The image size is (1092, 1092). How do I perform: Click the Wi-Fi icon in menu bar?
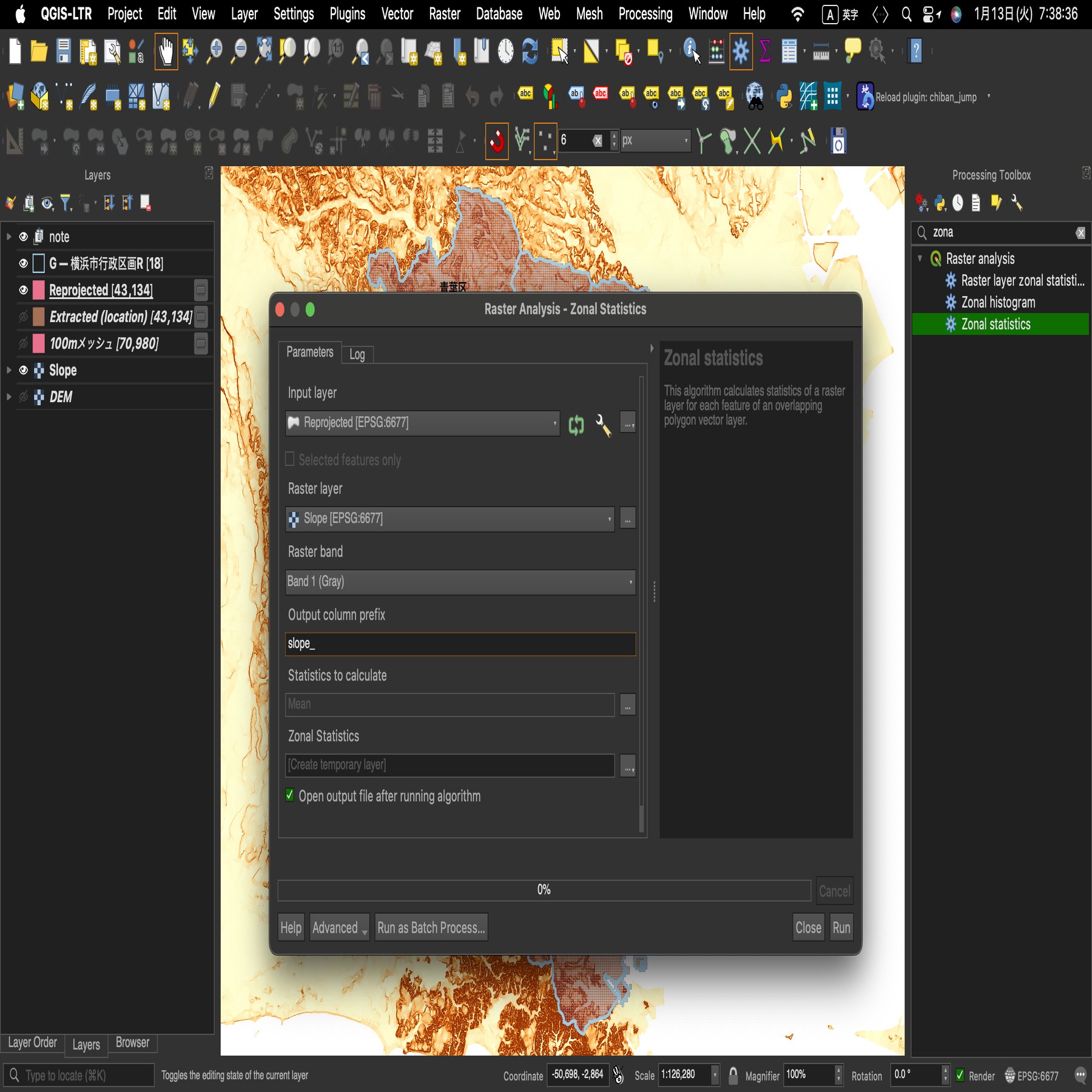point(798,14)
